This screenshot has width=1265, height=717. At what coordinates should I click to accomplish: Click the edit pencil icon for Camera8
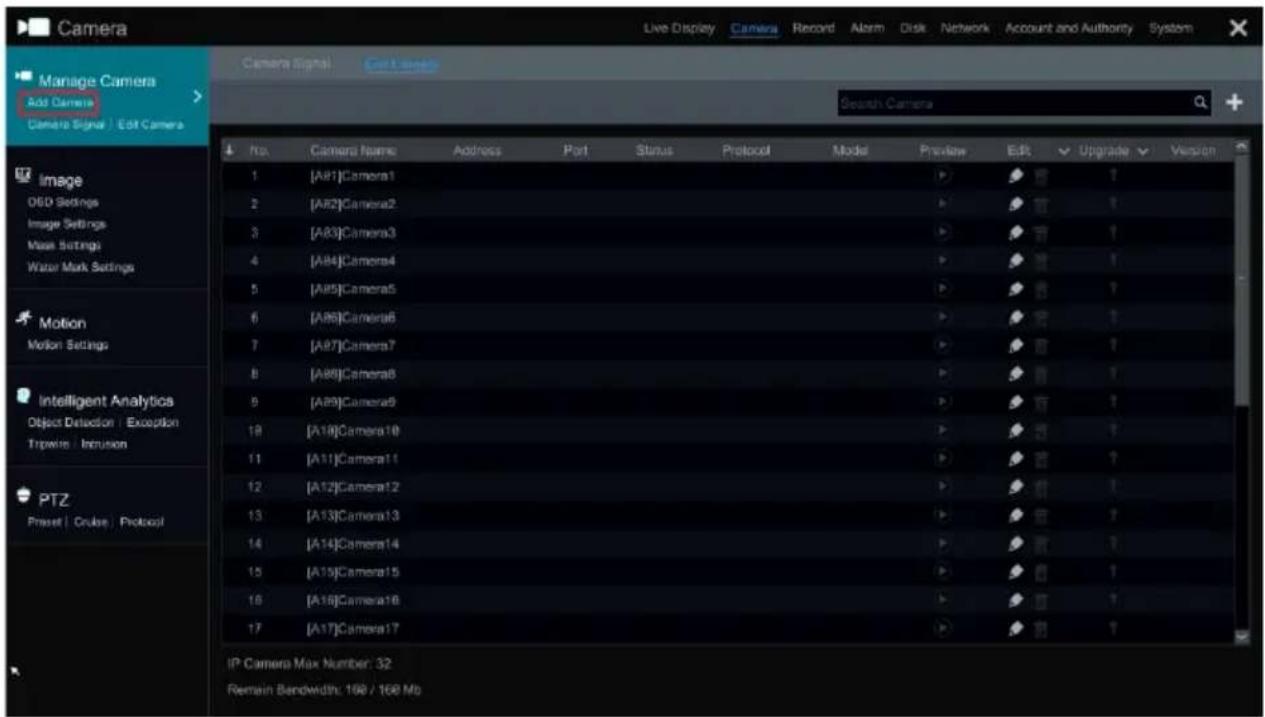[1015, 372]
